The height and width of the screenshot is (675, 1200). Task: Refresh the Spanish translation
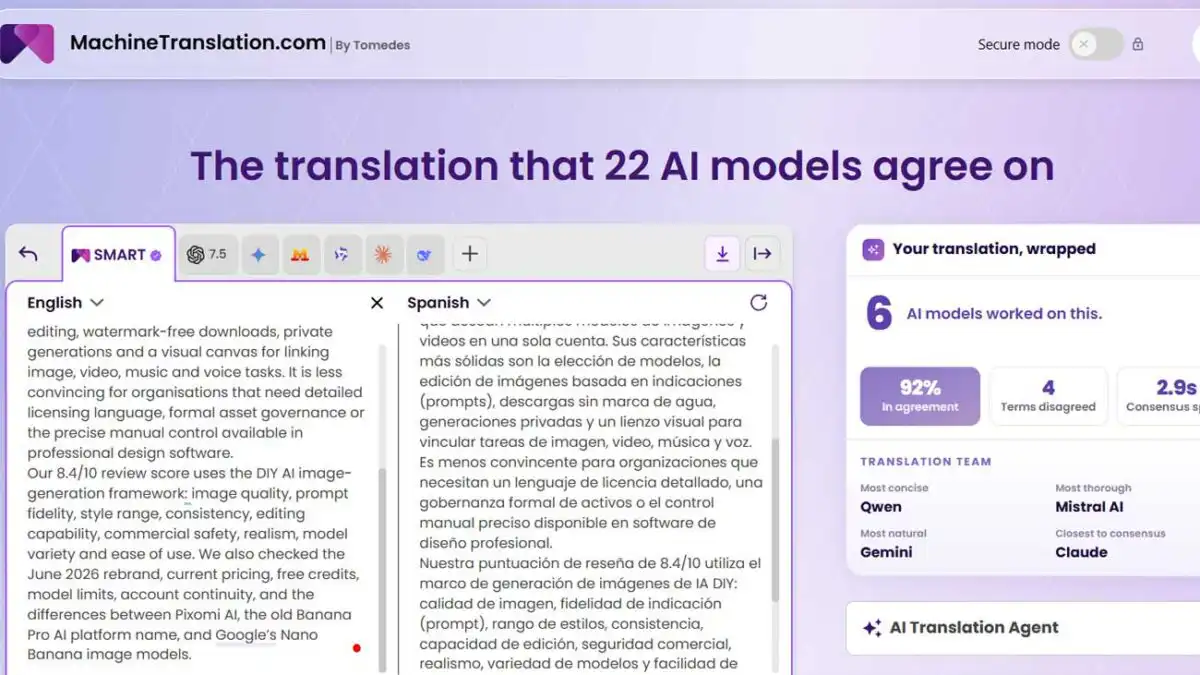coord(759,302)
